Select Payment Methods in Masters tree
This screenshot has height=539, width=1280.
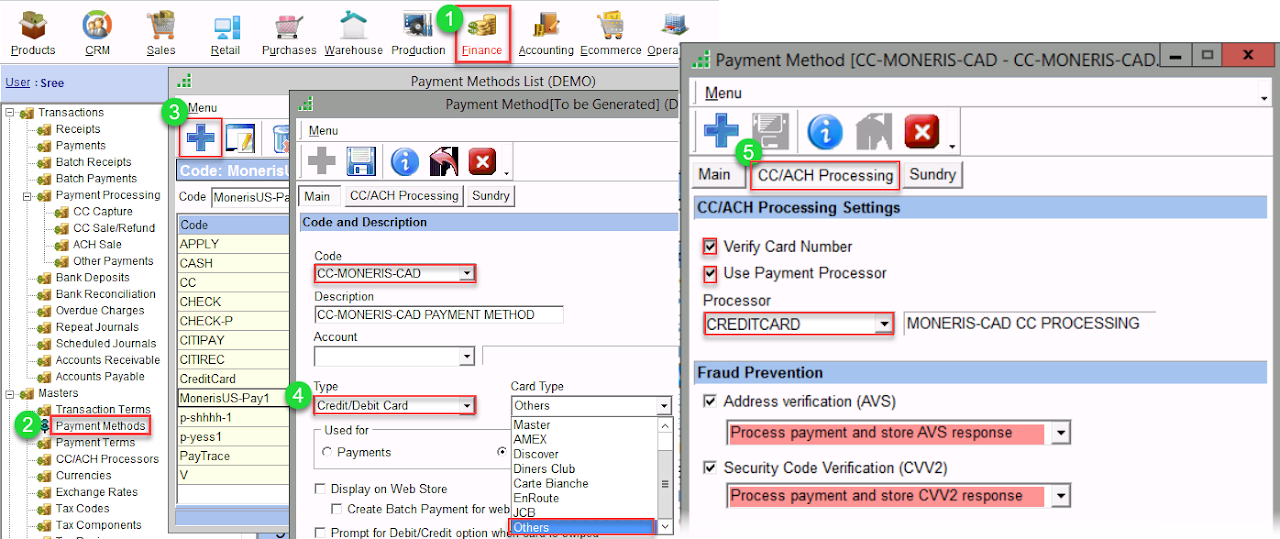coord(100,426)
